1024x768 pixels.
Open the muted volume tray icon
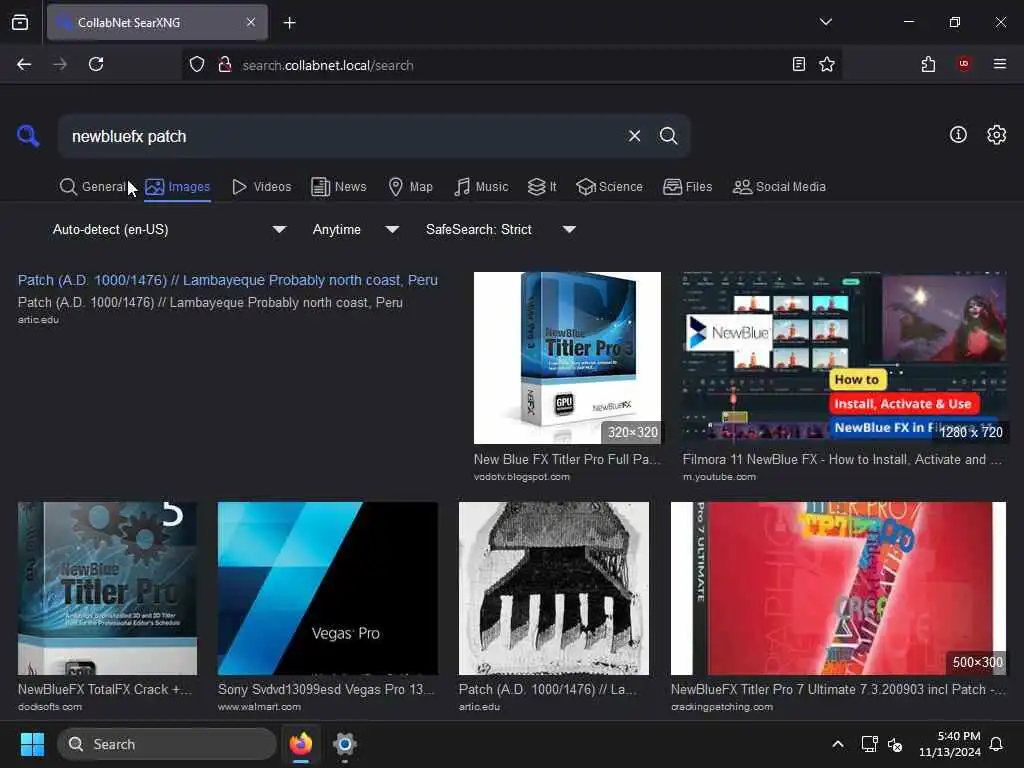(x=895, y=744)
